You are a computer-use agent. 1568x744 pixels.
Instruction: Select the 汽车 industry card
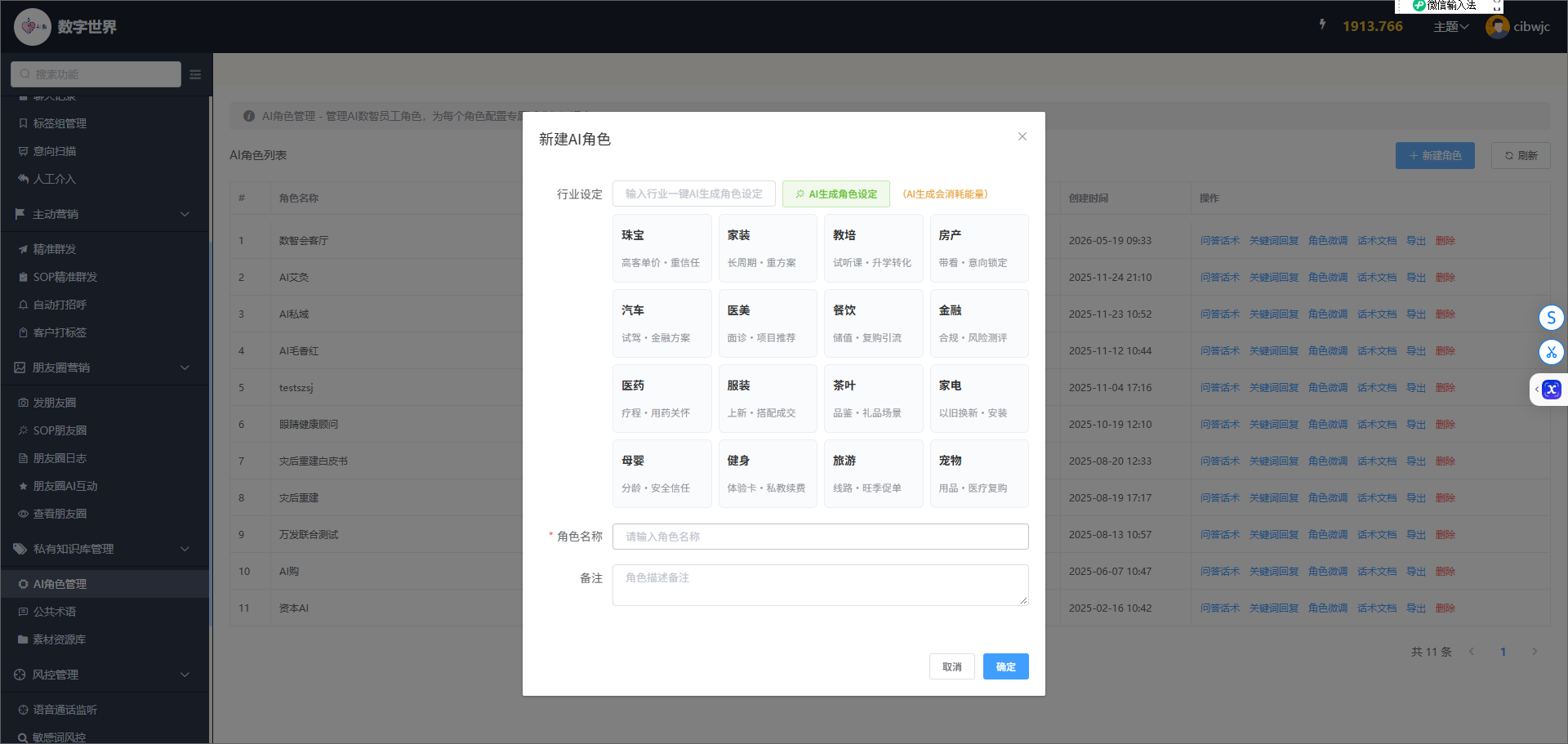point(661,323)
